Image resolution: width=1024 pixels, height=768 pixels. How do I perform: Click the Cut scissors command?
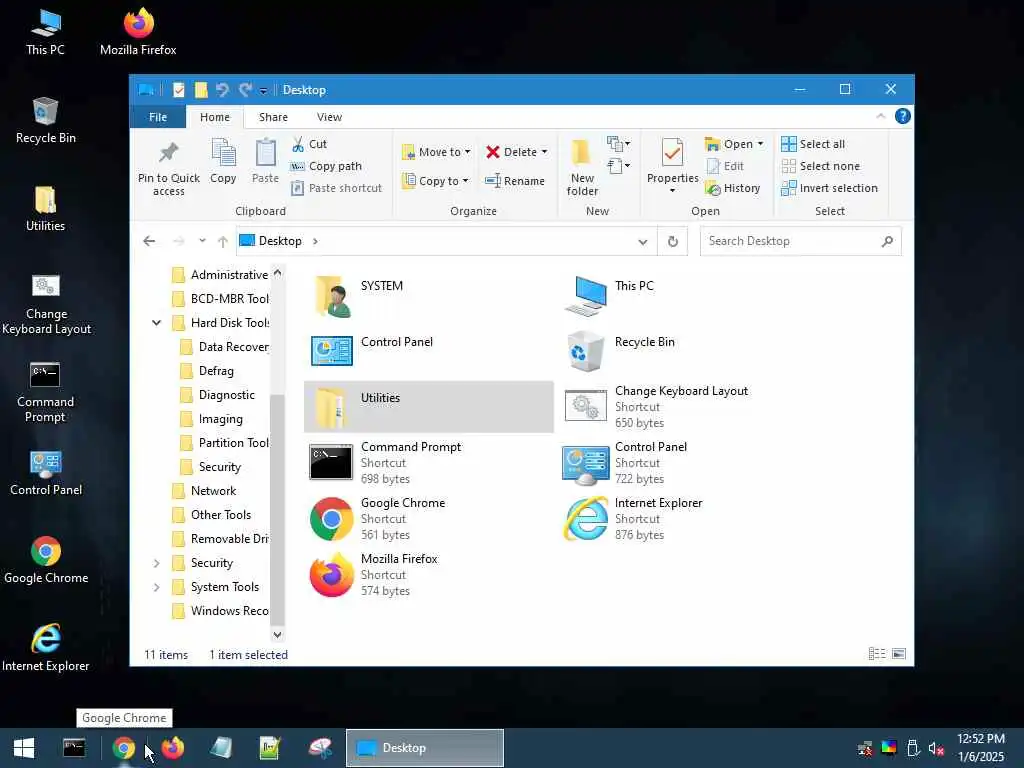click(x=310, y=144)
